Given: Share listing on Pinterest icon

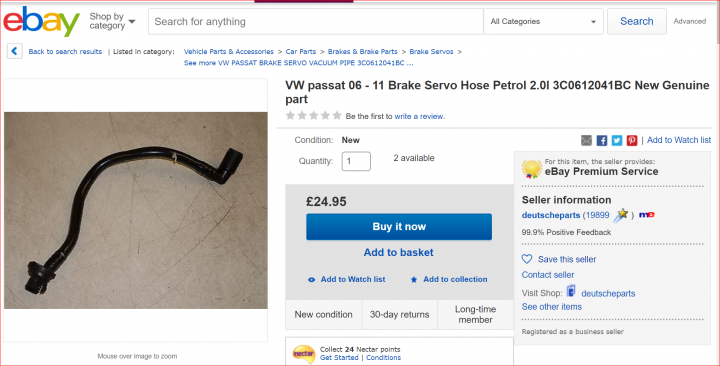Looking at the screenshot, I should coord(632,141).
